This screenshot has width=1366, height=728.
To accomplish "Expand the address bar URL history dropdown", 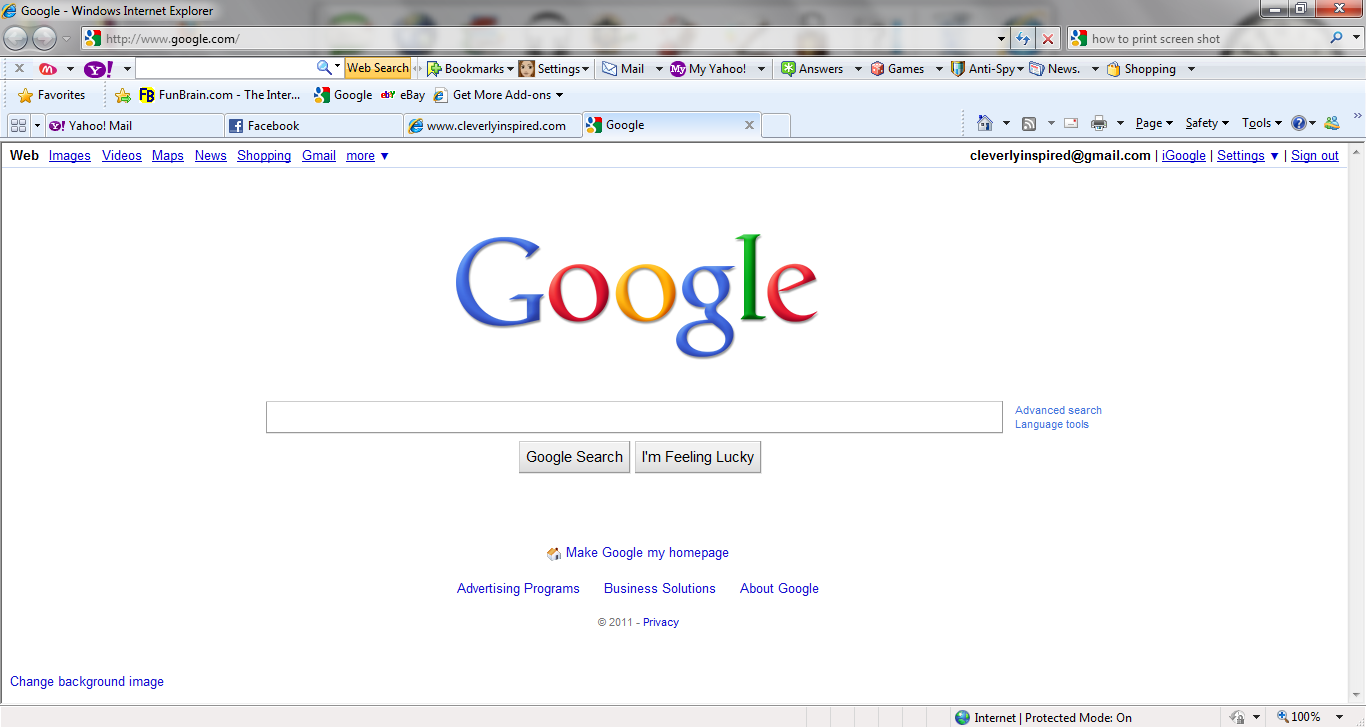I will pyautogui.click(x=1002, y=39).
